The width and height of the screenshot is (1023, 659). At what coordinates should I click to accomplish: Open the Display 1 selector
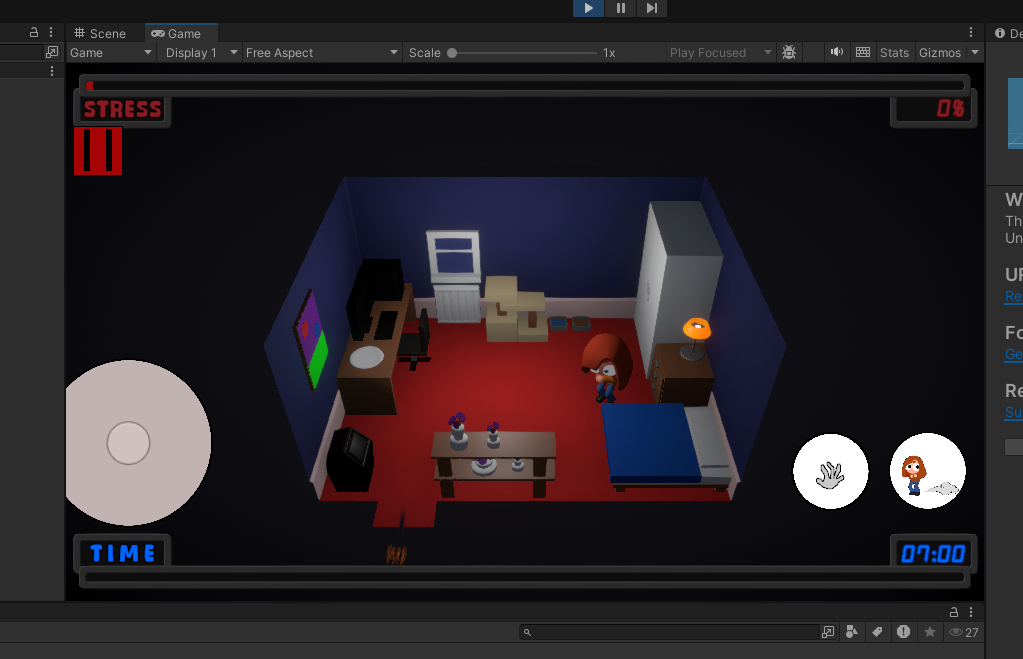197,52
